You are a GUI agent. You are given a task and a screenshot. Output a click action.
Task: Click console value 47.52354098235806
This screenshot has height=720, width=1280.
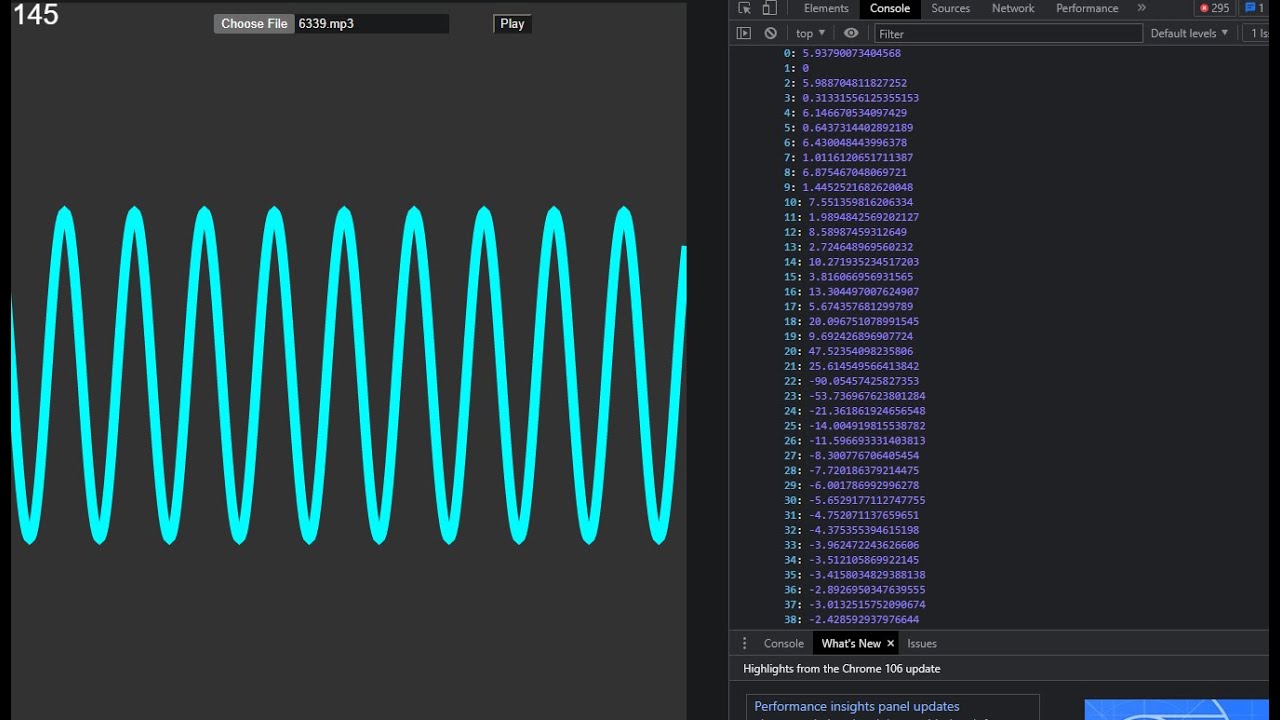coord(861,351)
